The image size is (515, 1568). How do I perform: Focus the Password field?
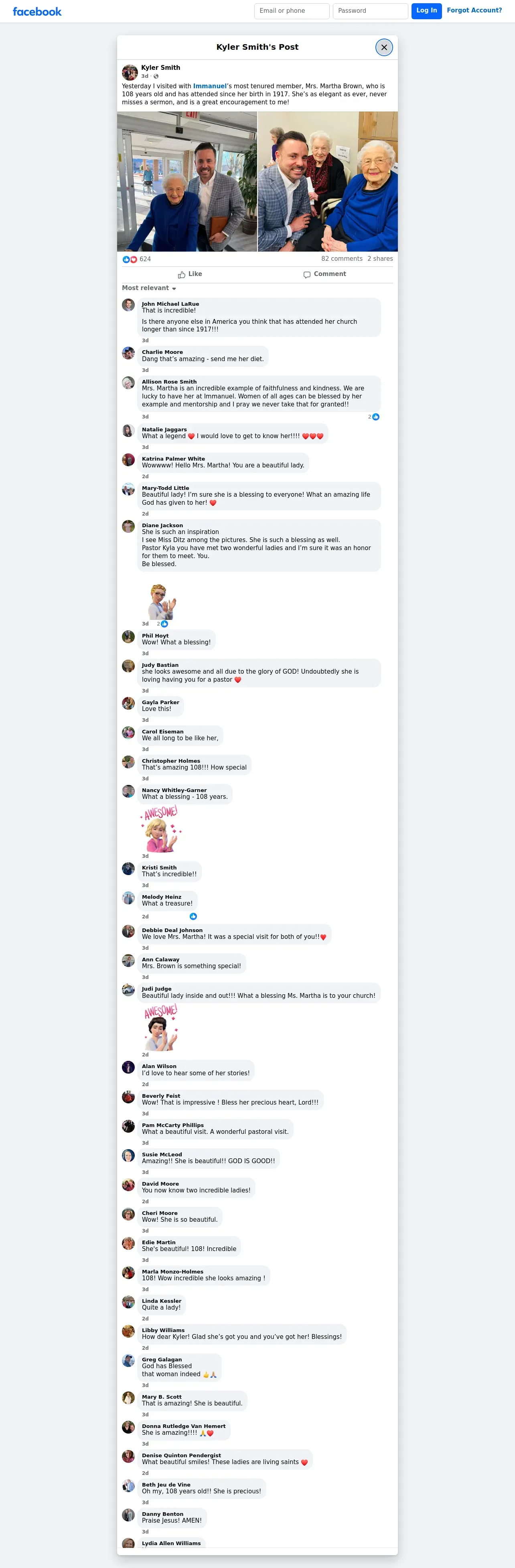[x=370, y=11]
